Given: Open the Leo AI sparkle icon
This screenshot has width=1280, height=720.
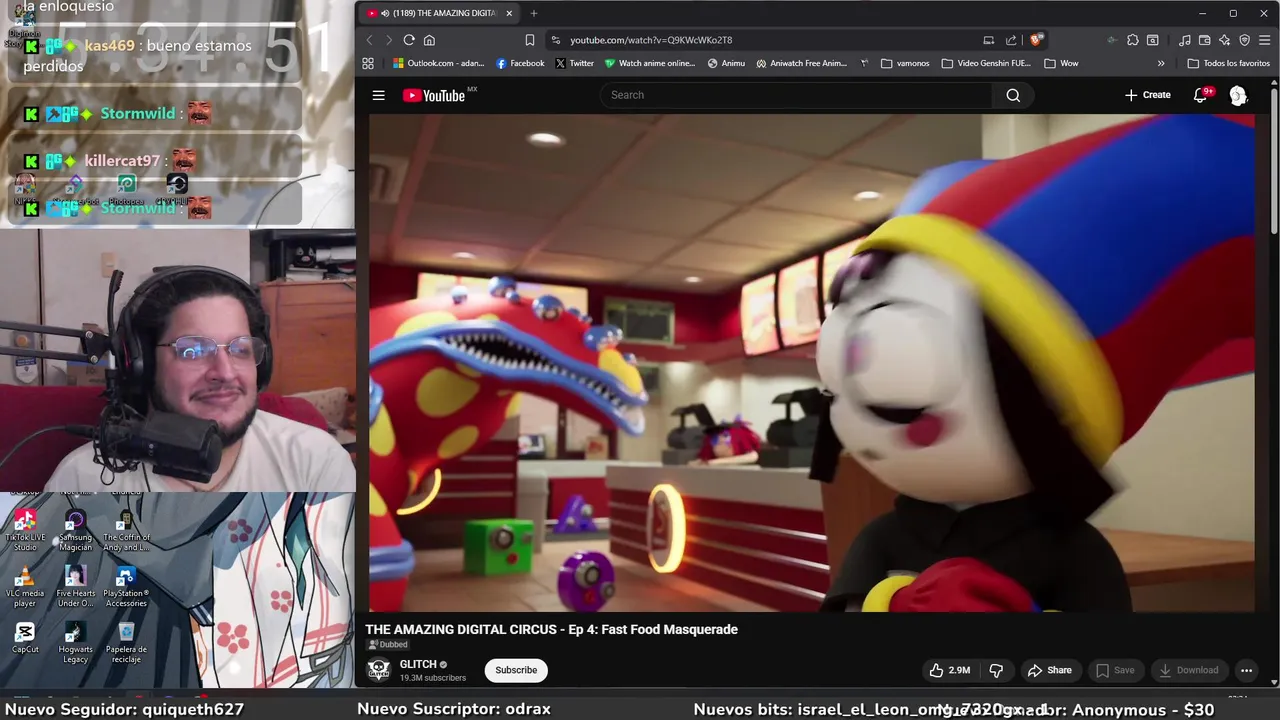Looking at the screenshot, I should pyautogui.click(x=1224, y=40).
